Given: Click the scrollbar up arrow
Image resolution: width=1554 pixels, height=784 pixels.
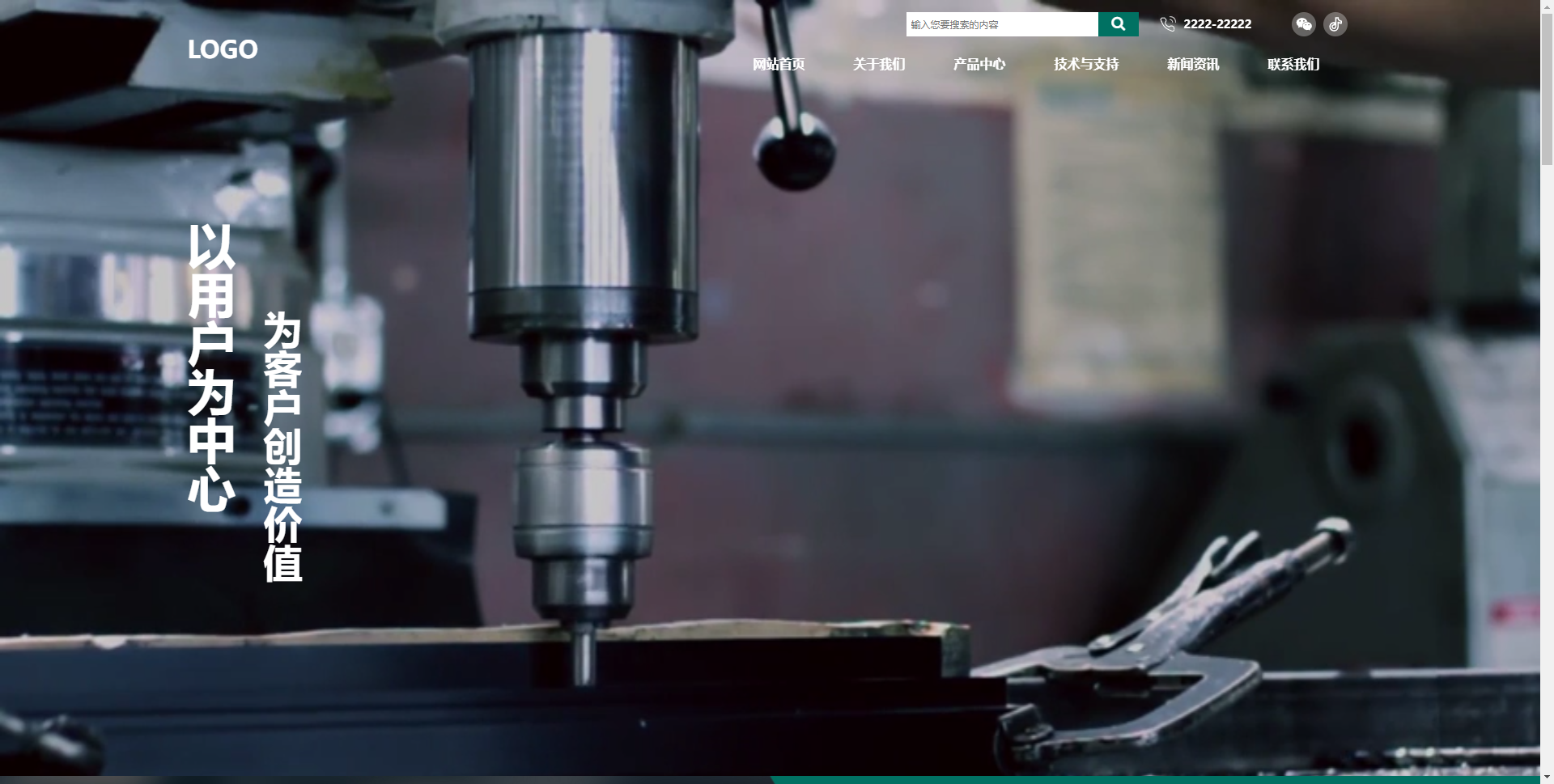Looking at the screenshot, I should point(1547,6).
